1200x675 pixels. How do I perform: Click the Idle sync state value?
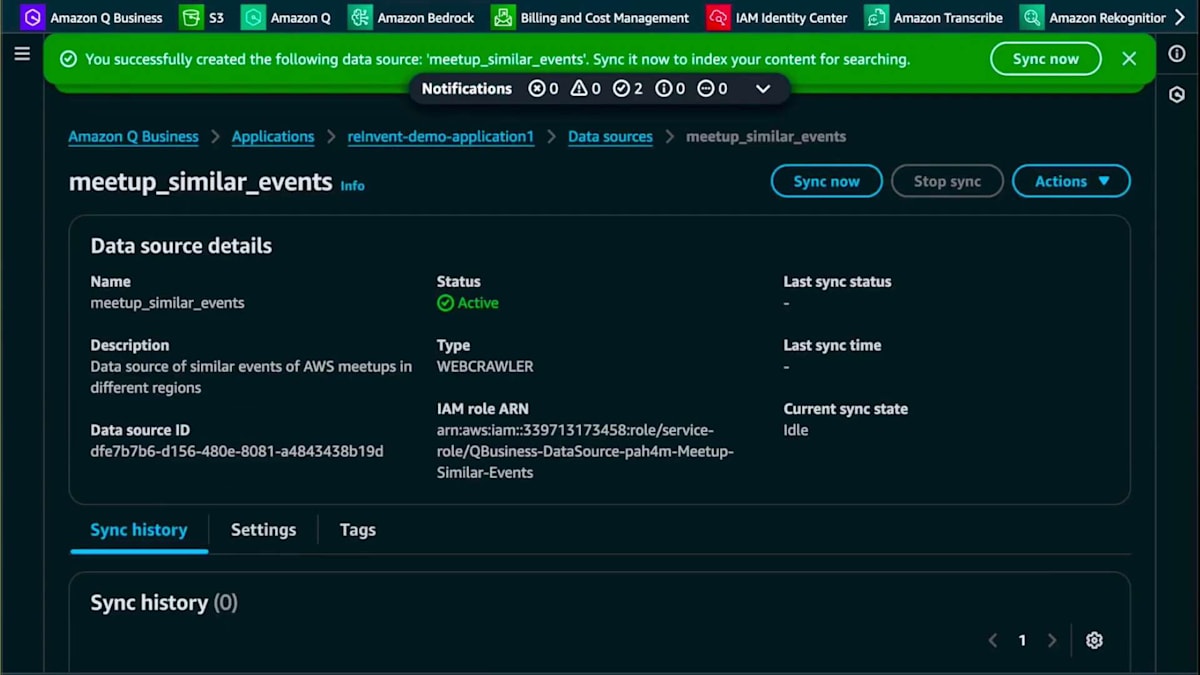(796, 430)
